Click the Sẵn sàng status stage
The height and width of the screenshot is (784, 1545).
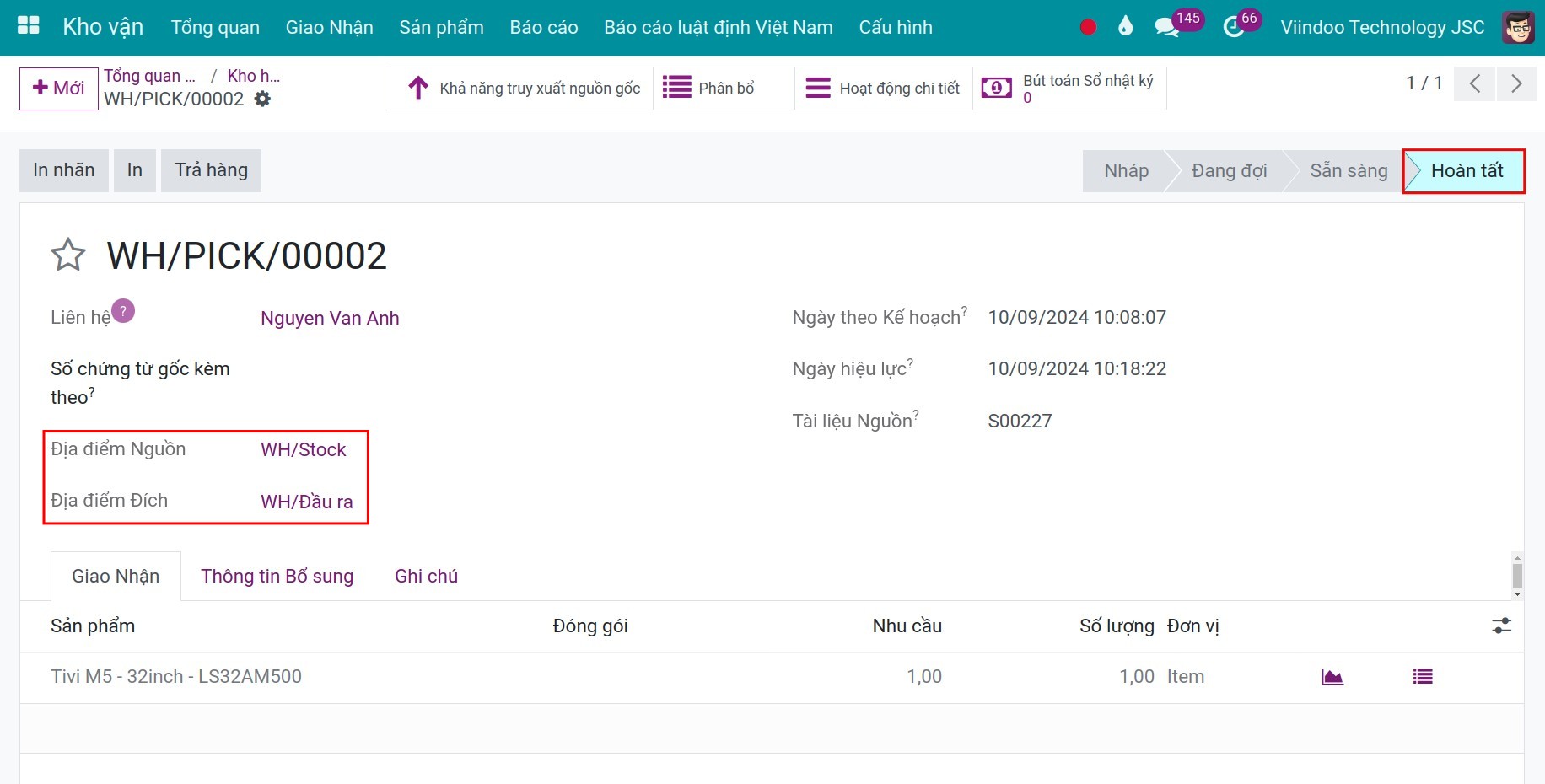(x=1348, y=171)
